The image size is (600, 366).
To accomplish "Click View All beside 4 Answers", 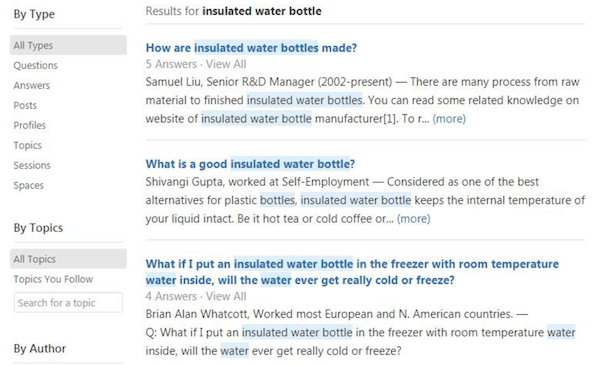I will (x=226, y=296).
